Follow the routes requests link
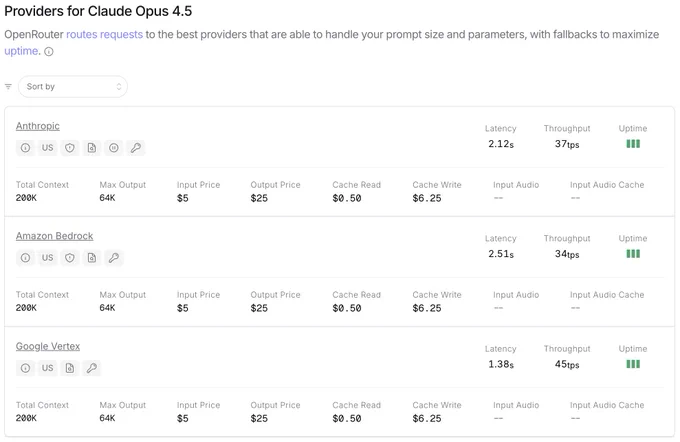Viewport: 680px width, 442px height. tap(105, 35)
